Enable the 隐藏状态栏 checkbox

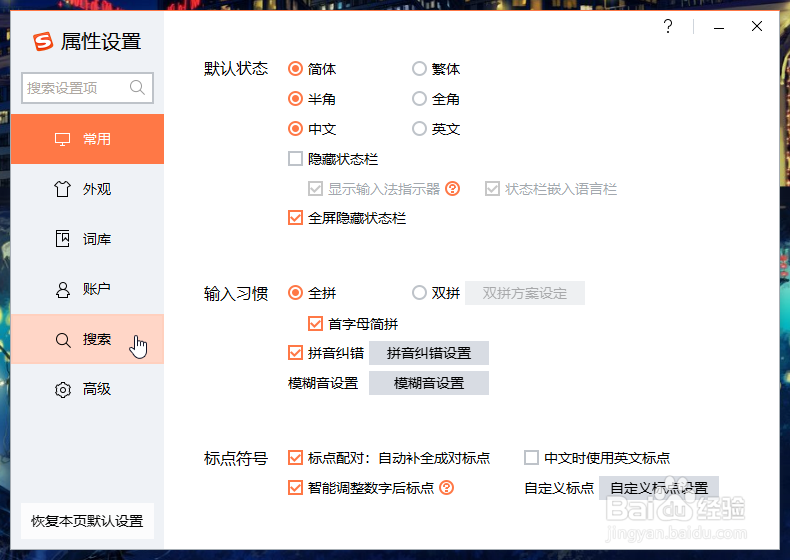(x=295, y=159)
